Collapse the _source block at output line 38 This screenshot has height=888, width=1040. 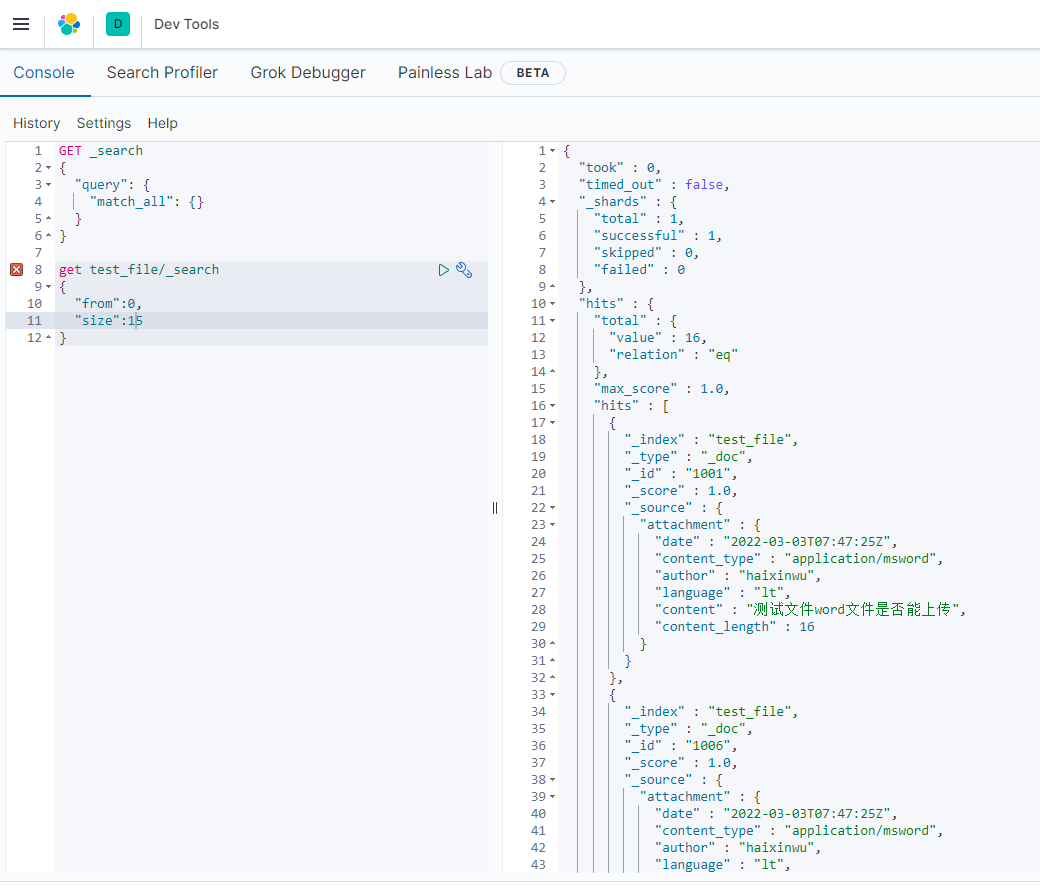(x=552, y=780)
